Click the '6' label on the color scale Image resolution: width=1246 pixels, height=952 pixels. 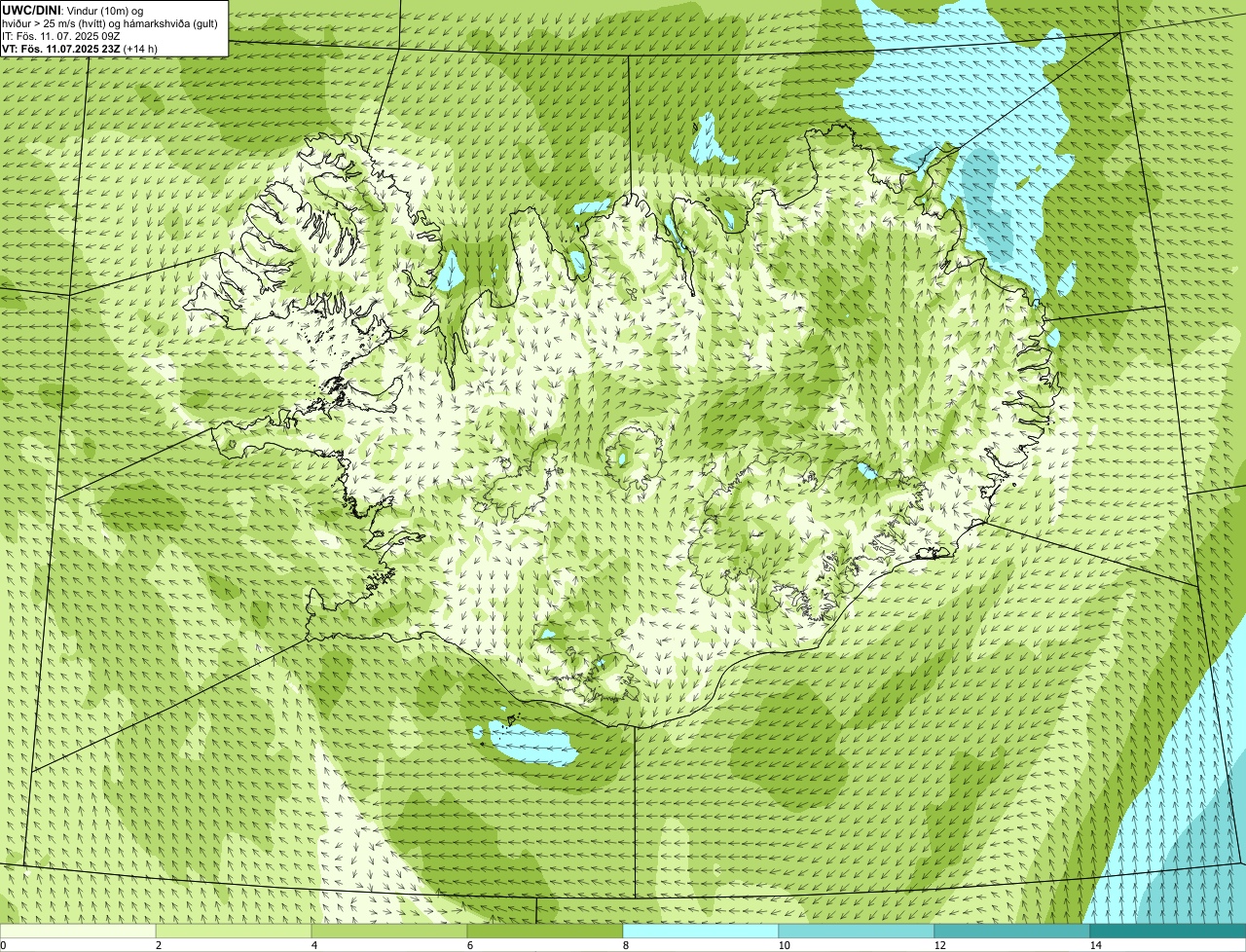pos(469,945)
